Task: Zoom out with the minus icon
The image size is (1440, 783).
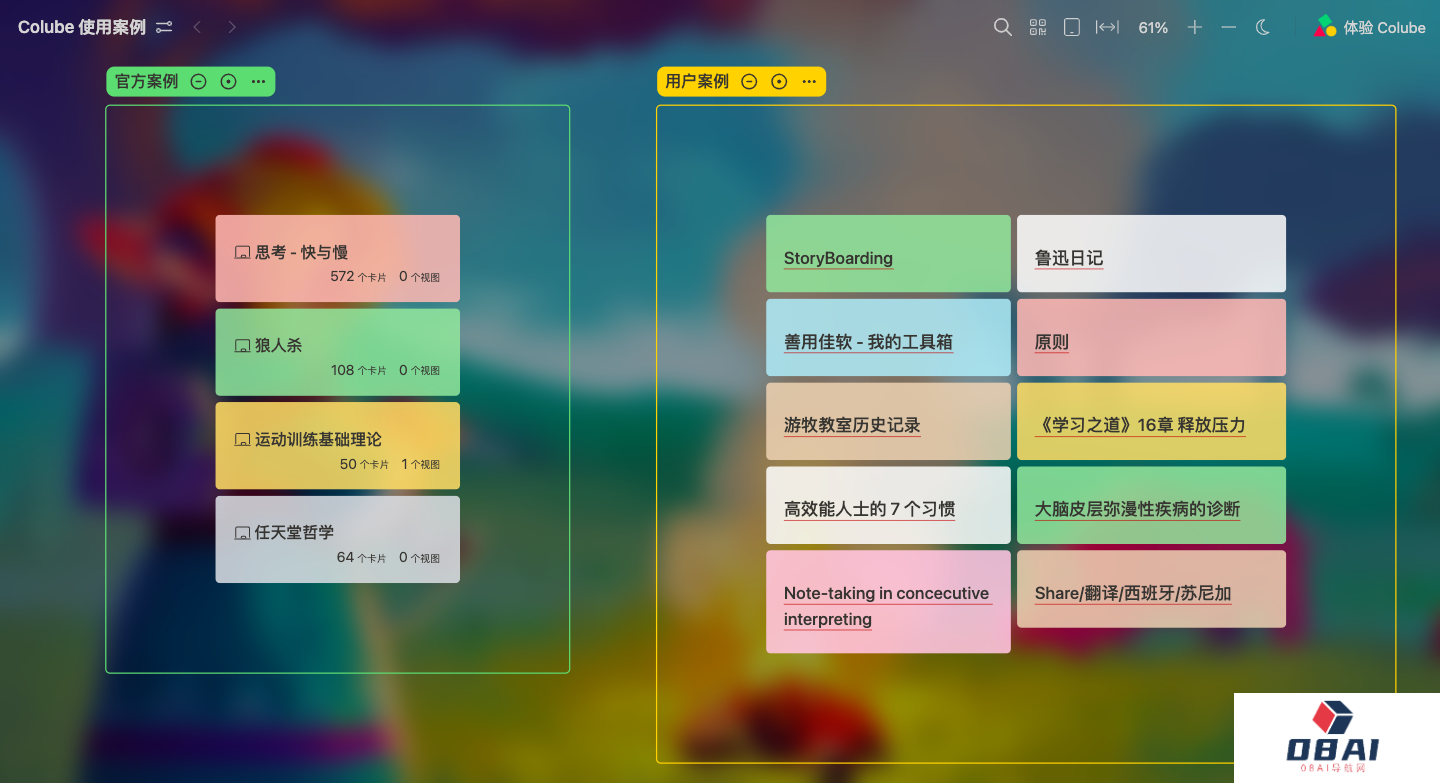Action: coord(1229,28)
